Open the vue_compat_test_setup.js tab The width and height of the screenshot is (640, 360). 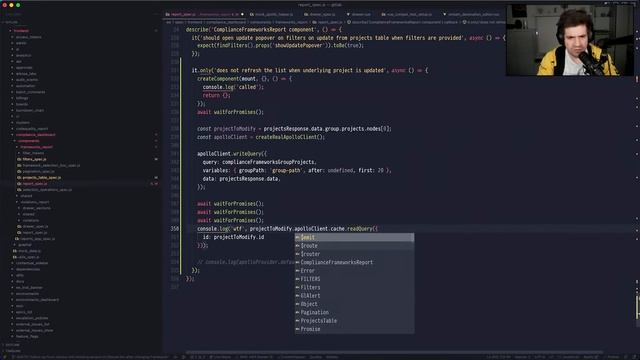click(x=409, y=14)
